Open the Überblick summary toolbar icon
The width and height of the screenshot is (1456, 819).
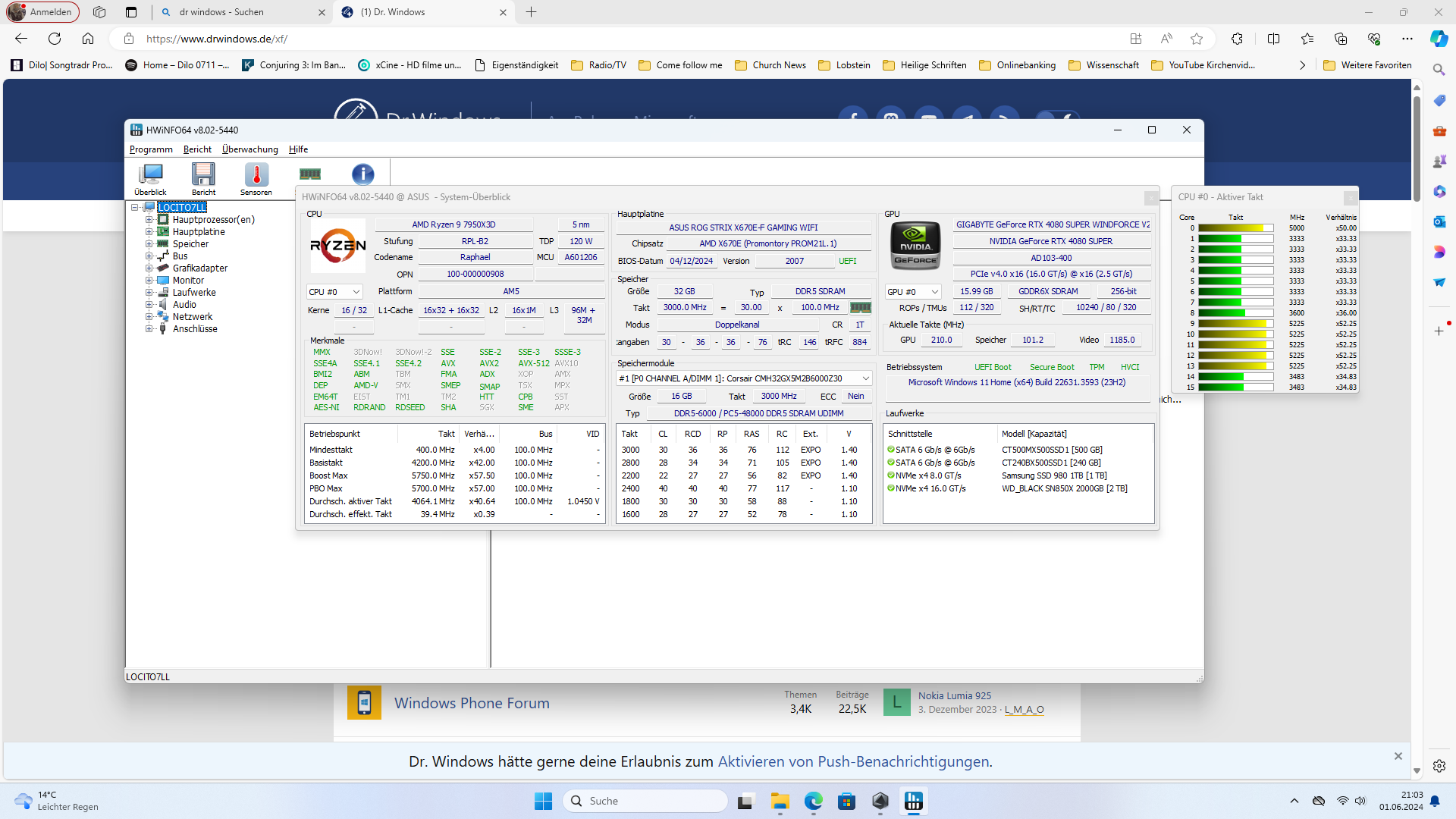click(x=150, y=176)
